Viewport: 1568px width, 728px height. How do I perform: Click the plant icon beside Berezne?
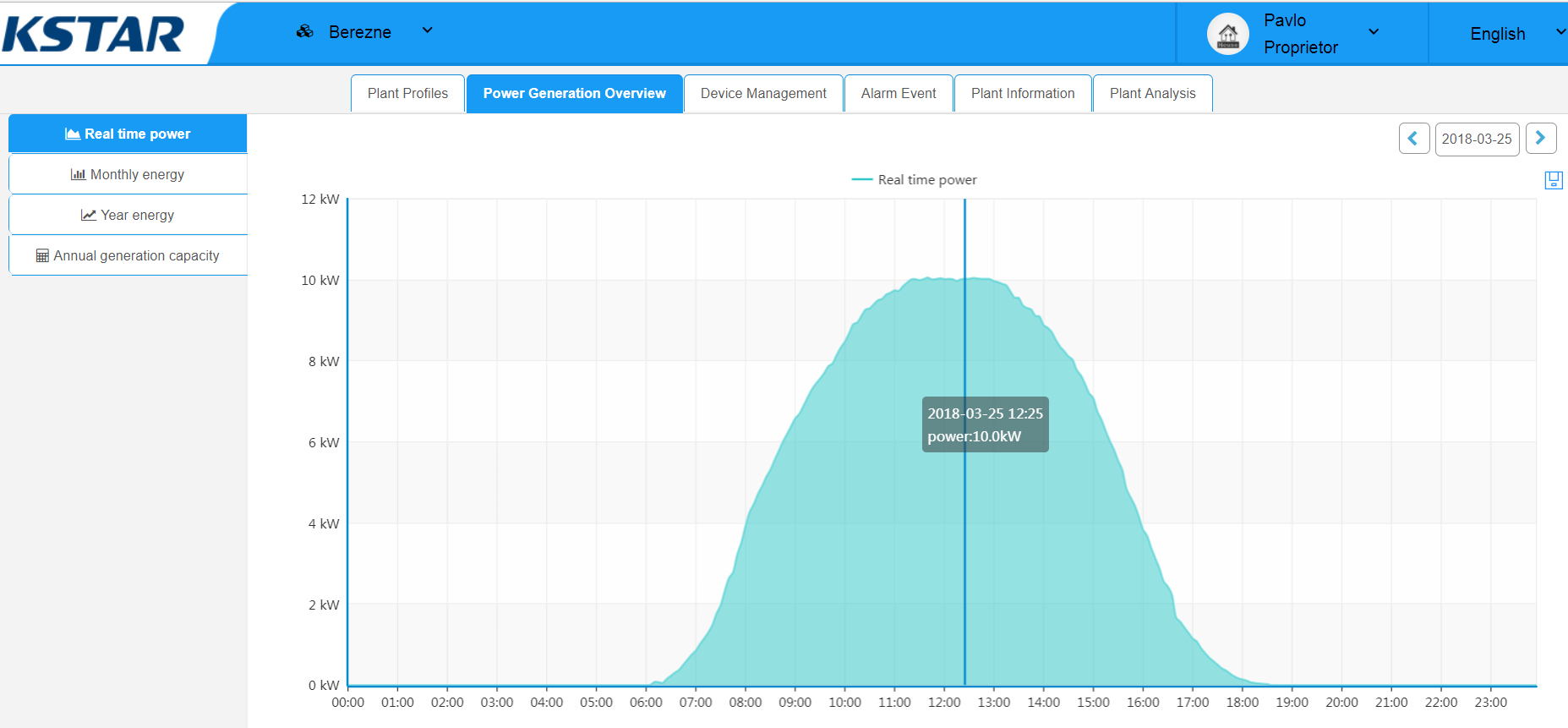pos(305,31)
